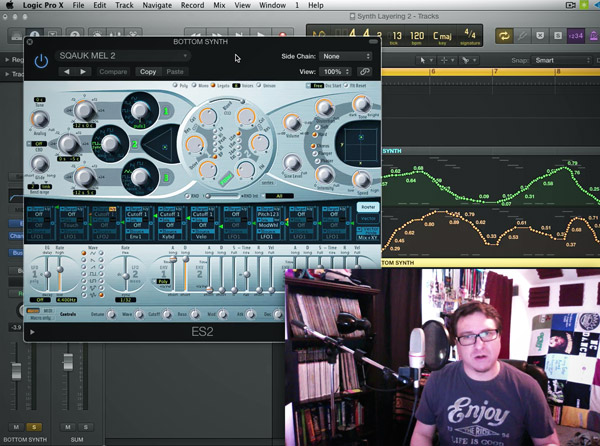This screenshot has width=600, height=446.
Task: Solo the BOTTOM SYNTH channel strip
Action: (34, 427)
